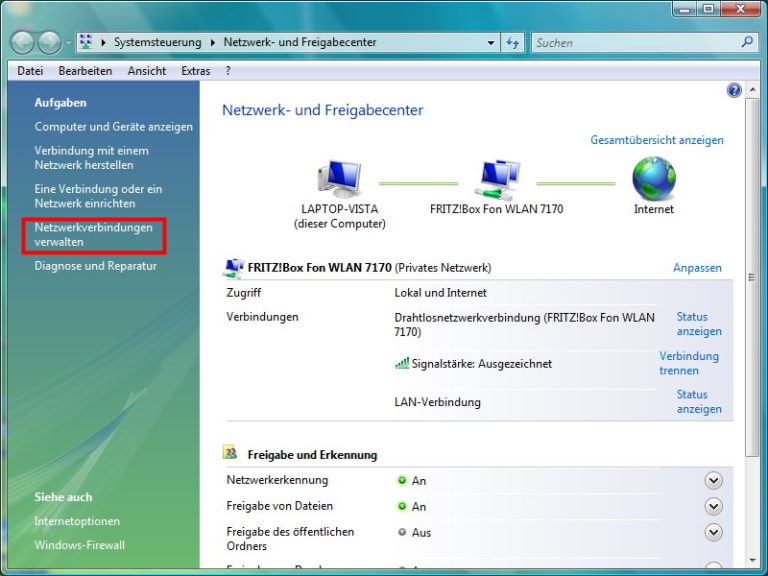This screenshot has height=576, width=768.
Task: Click the Forward navigation arrow button
Action: coord(49,43)
